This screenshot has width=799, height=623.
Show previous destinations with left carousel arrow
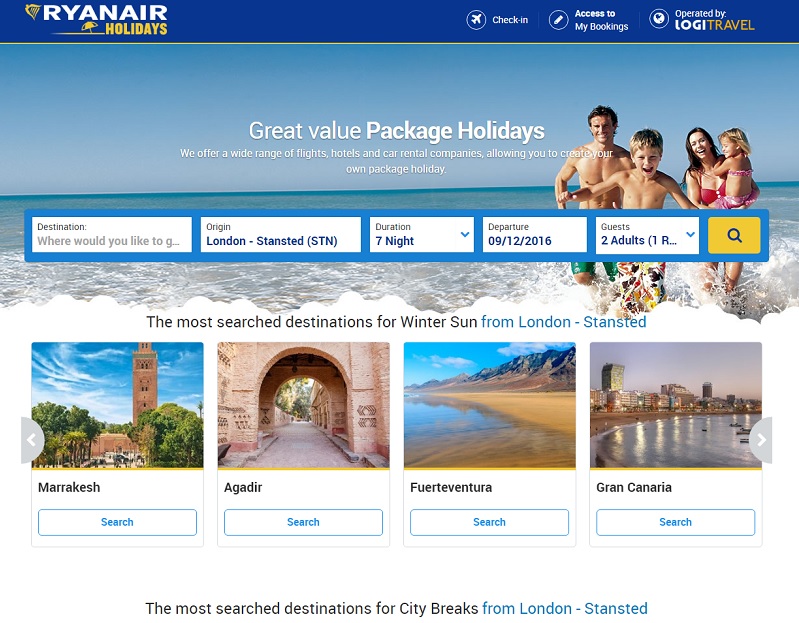coord(32,440)
